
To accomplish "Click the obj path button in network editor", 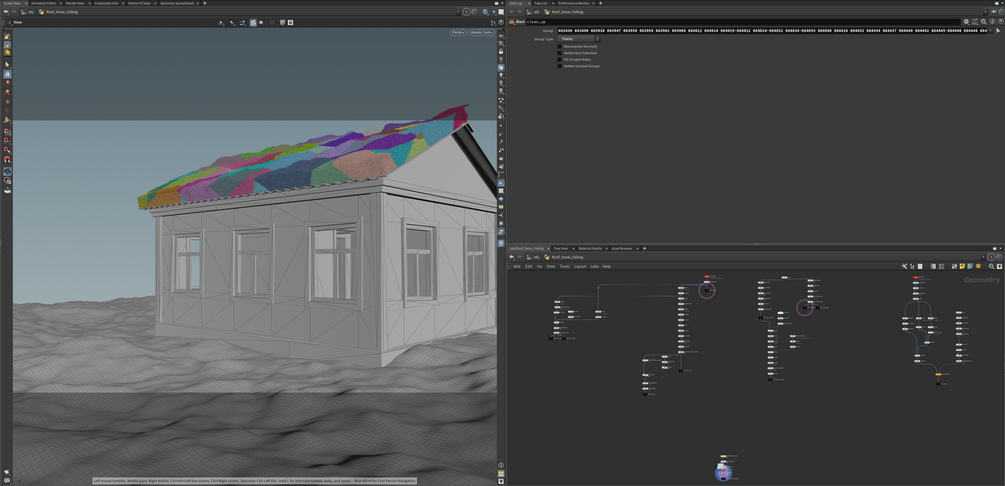I will pyautogui.click(x=533, y=257).
